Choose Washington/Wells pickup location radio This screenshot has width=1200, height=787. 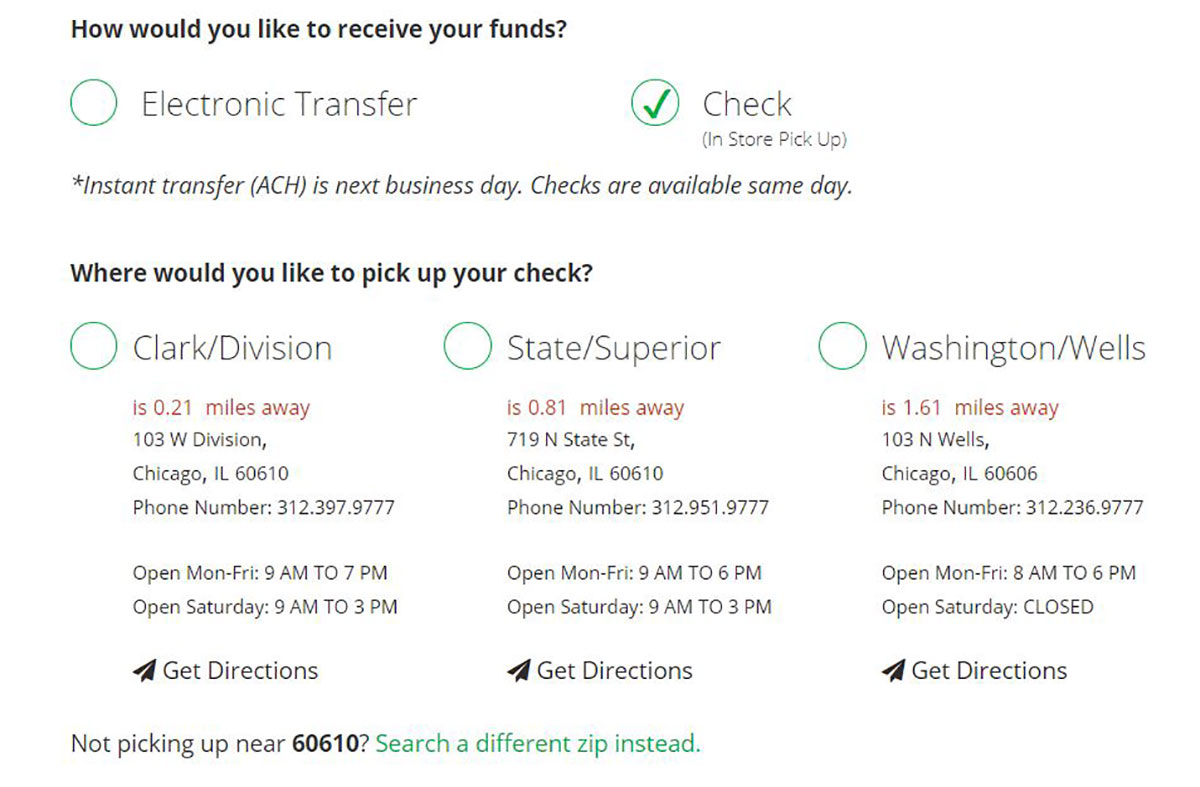[842, 346]
